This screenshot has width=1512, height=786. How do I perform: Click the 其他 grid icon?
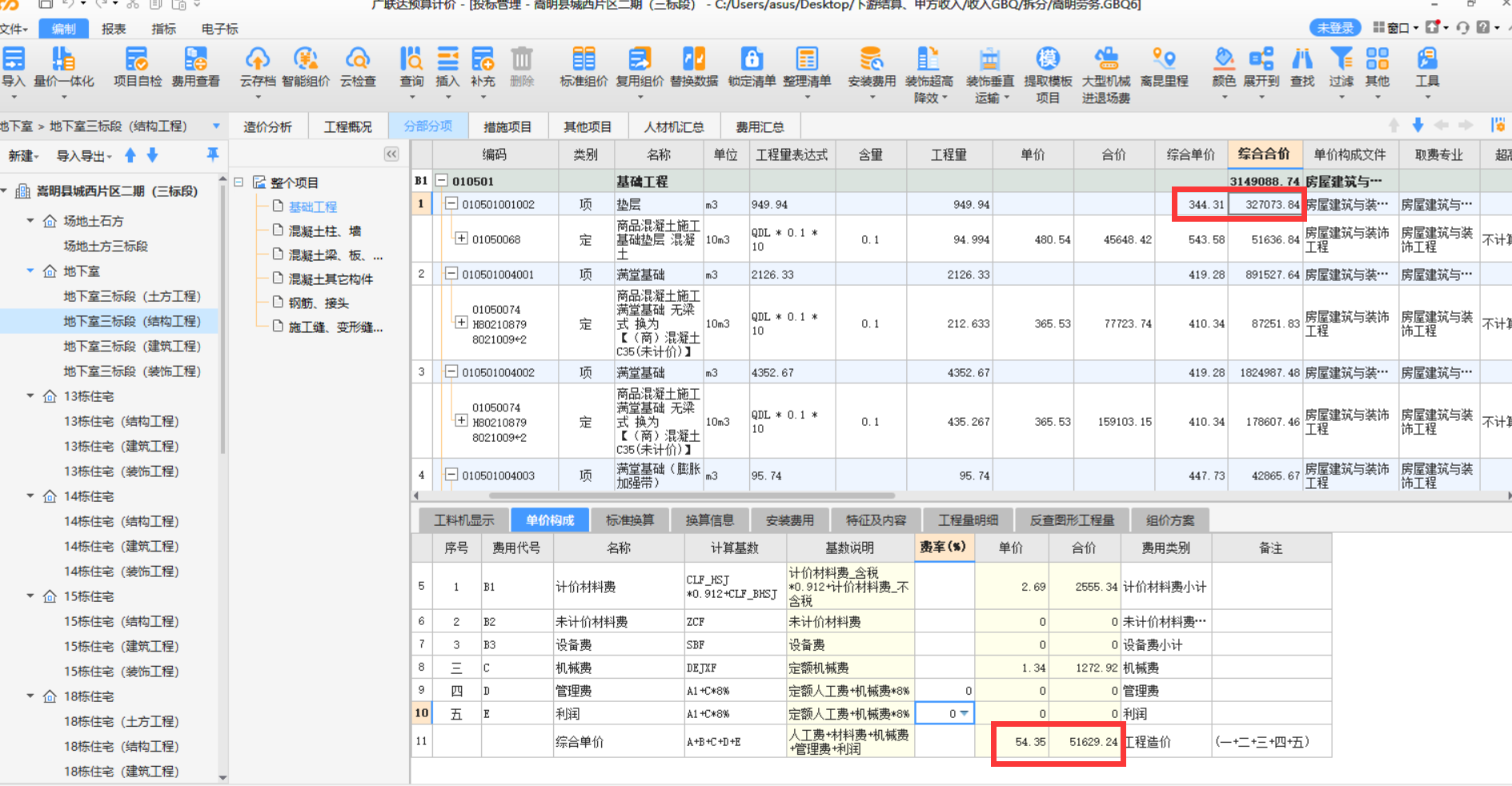click(1378, 58)
